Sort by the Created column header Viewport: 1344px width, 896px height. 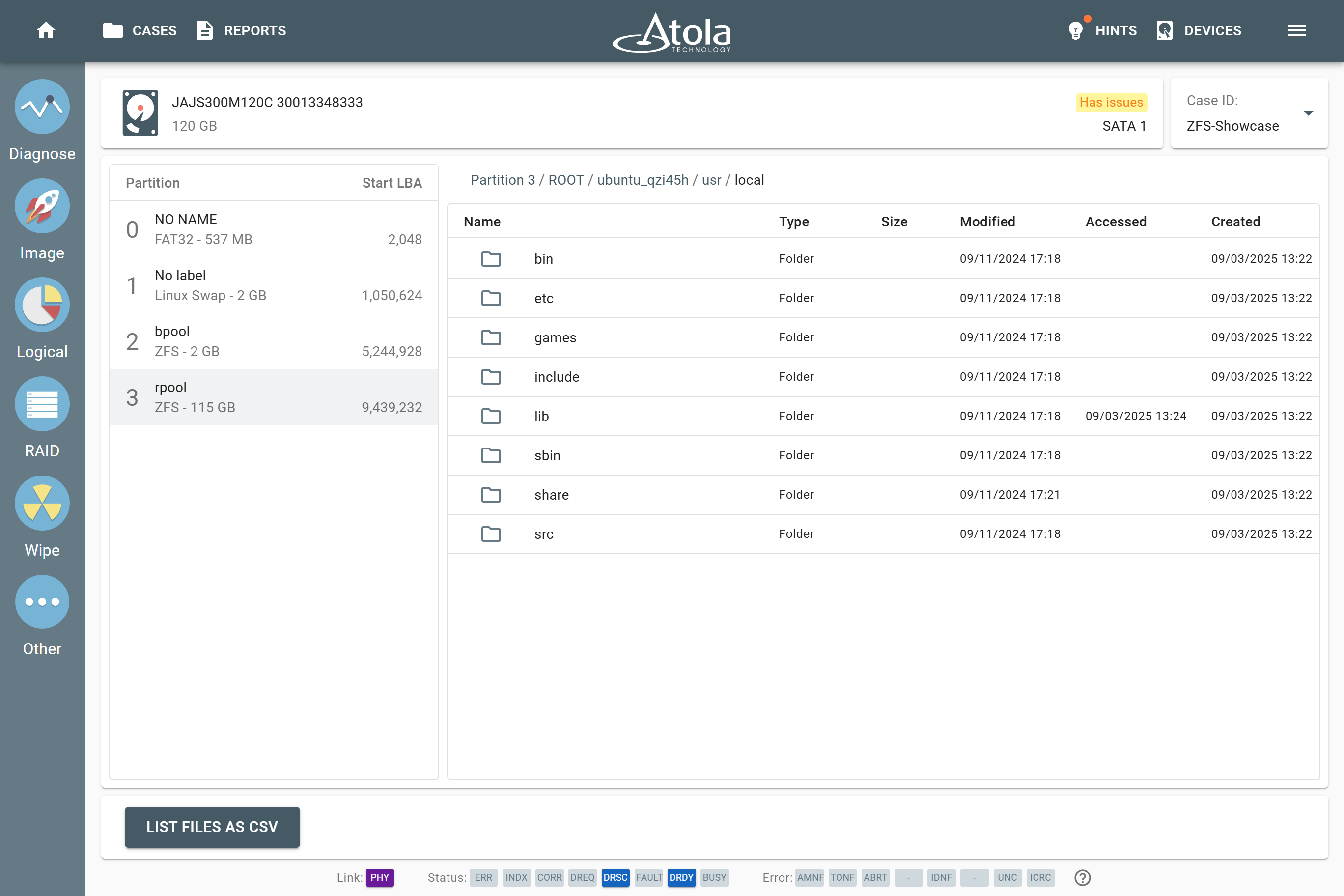[x=1235, y=222]
